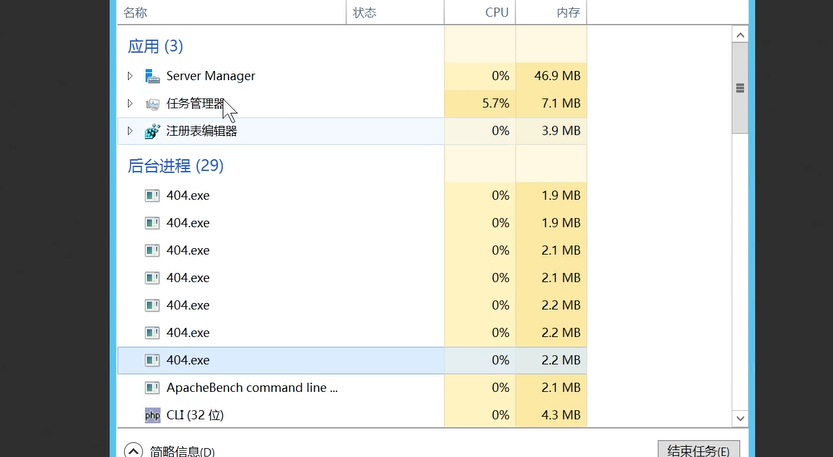Screen dimensions: 833x457
Task: Click the icon of the highlighted 404.exe row
Action: [x=152, y=360]
